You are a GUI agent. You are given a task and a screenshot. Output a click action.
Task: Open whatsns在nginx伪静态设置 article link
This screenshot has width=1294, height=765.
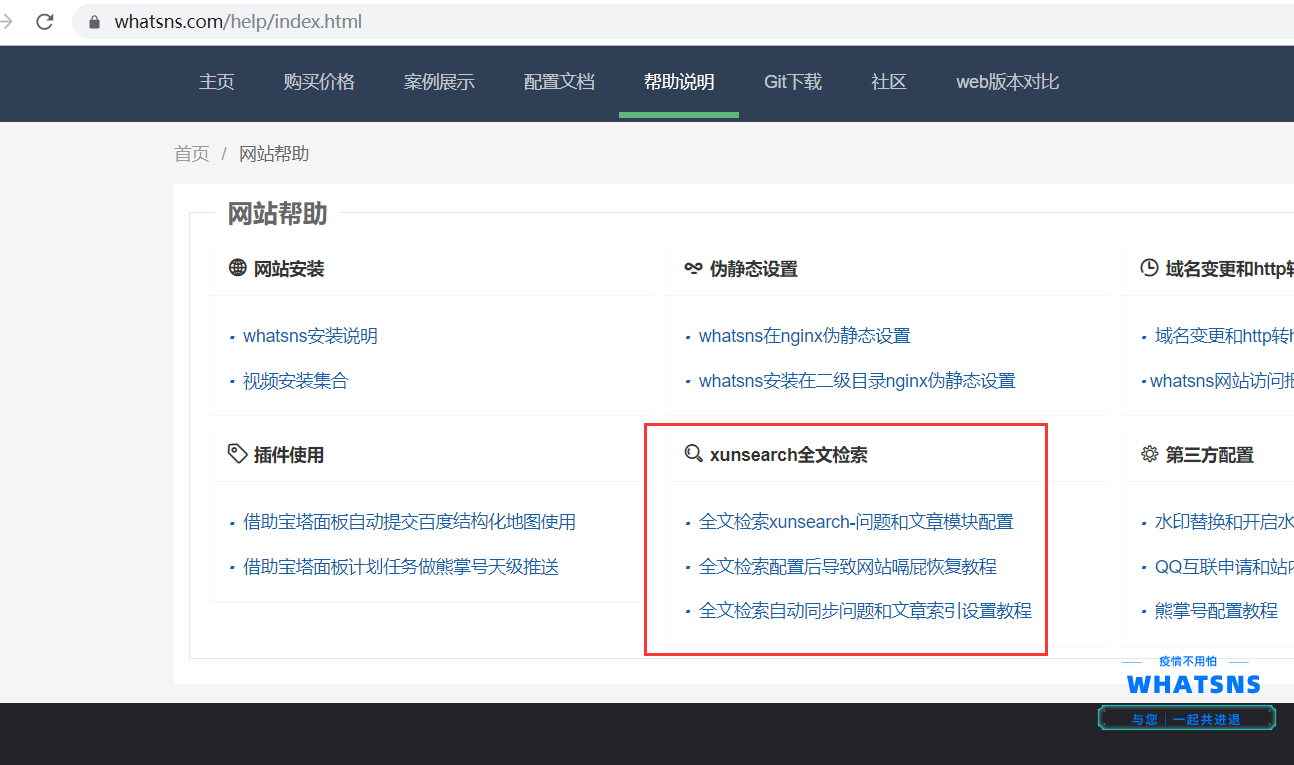click(804, 336)
